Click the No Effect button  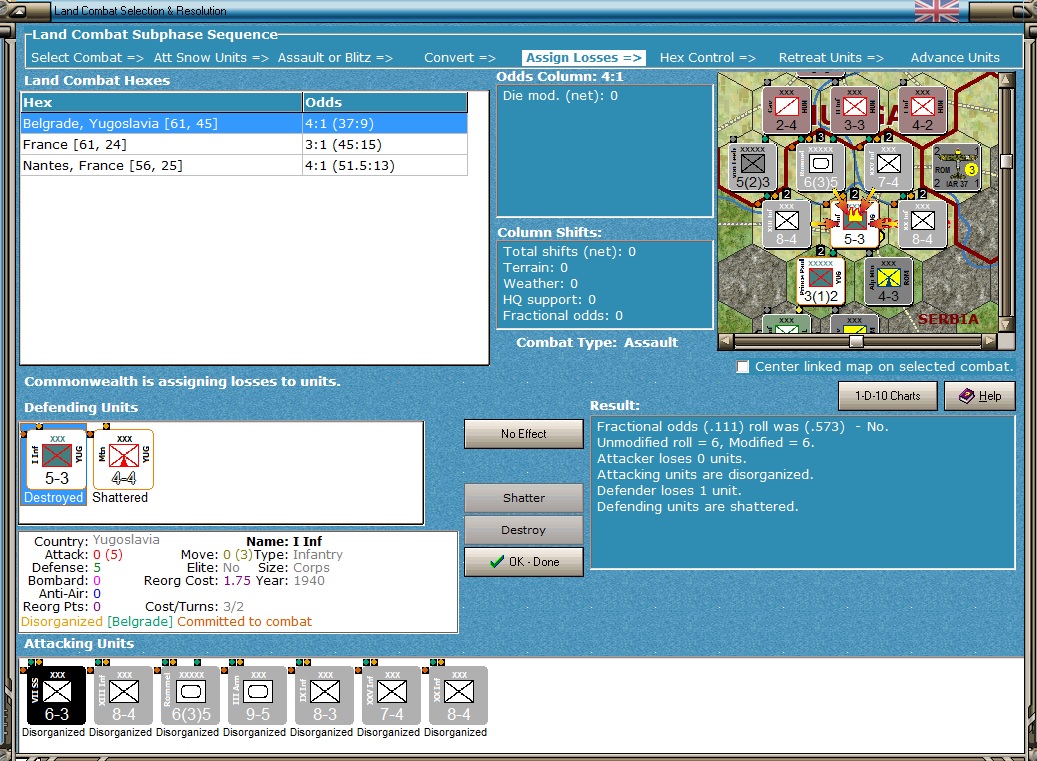(524, 434)
